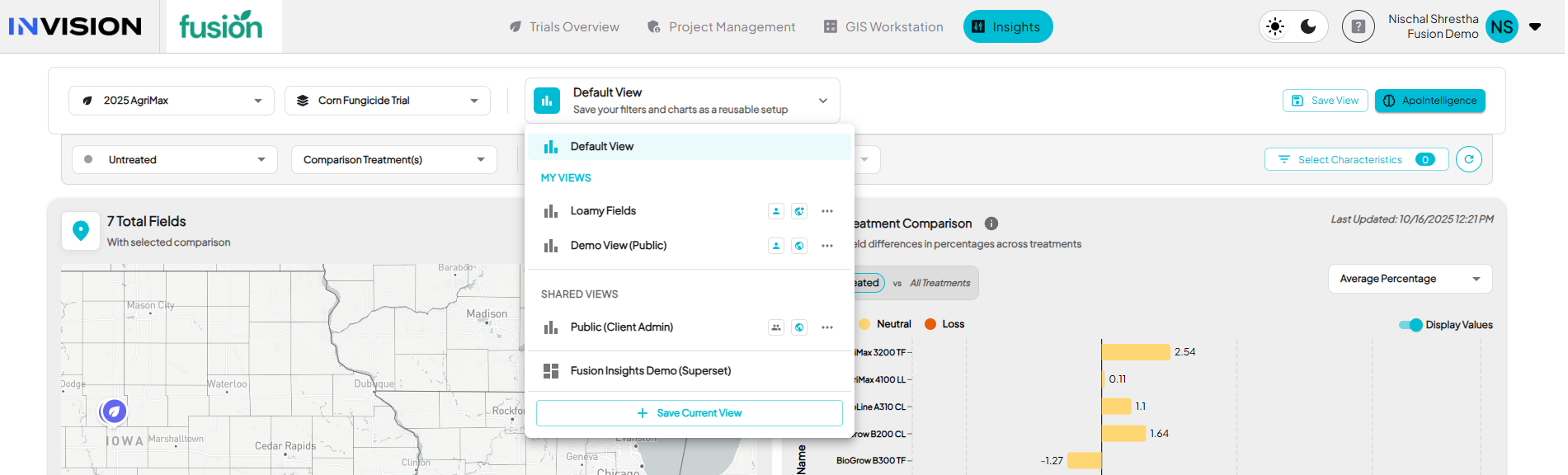The width and height of the screenshot is (1568, 475).
Task: Switch to dark mode moon icon
Action: click(x=1308, y=26)
